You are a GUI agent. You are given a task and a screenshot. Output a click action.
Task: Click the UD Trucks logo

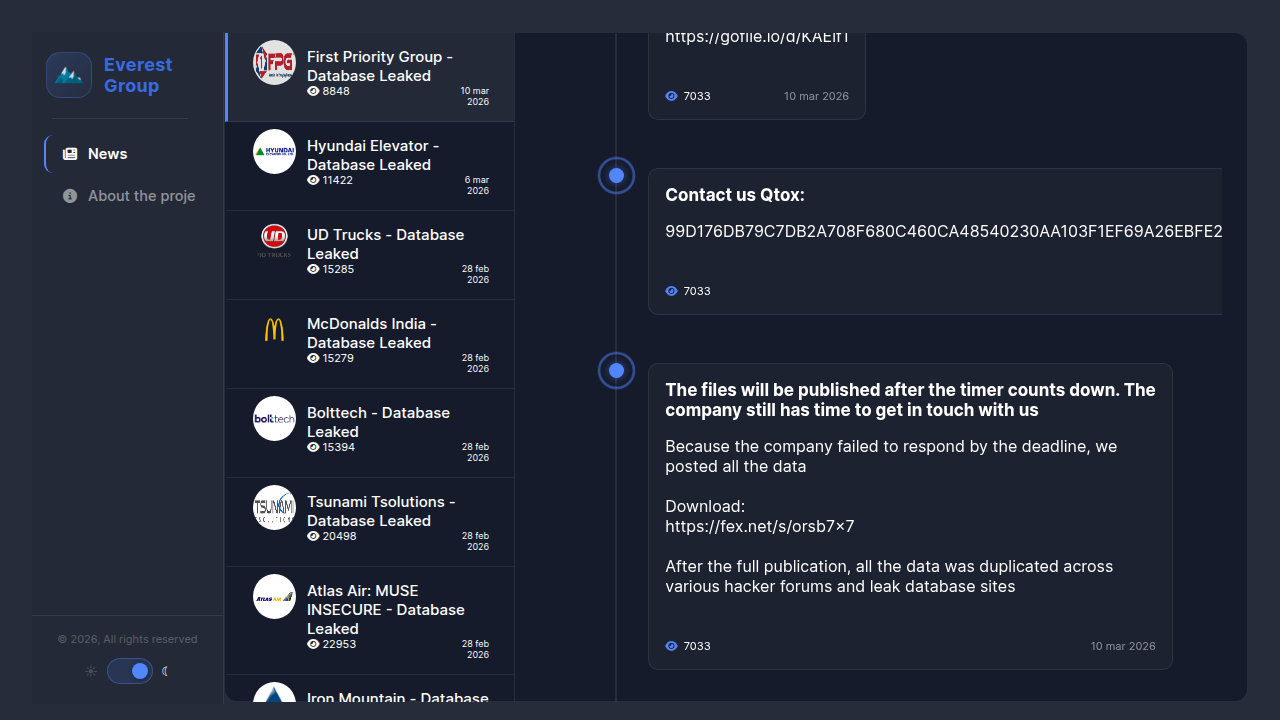pos(274,240)
